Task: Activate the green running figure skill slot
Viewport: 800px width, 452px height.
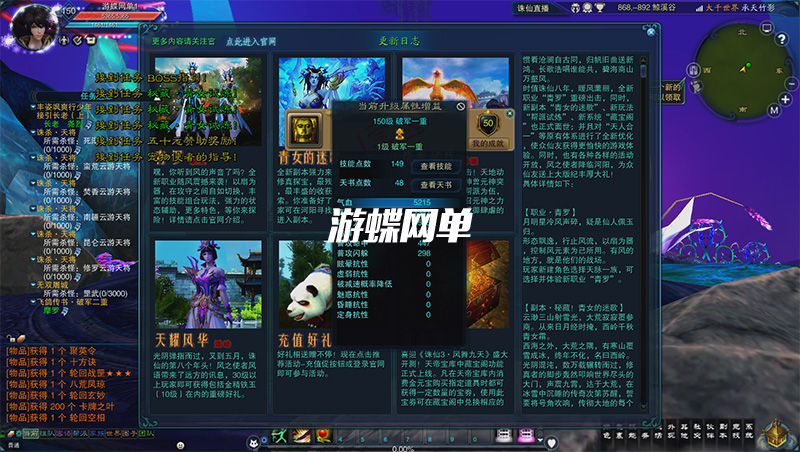Action: (279, 436)
